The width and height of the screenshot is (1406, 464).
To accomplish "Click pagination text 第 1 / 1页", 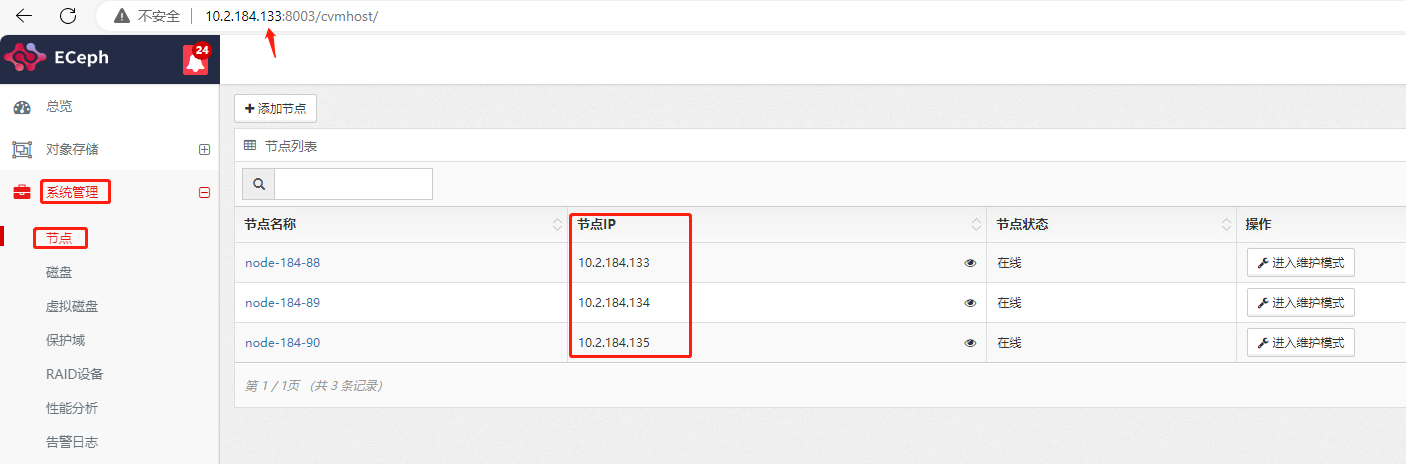I will (x=272, y=385).
